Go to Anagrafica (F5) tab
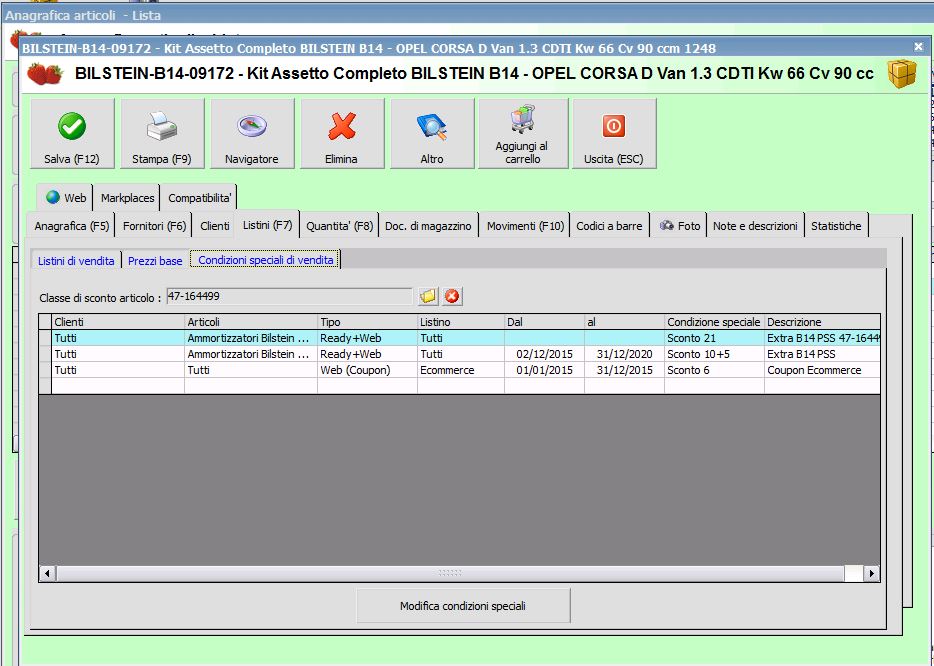 71,226
